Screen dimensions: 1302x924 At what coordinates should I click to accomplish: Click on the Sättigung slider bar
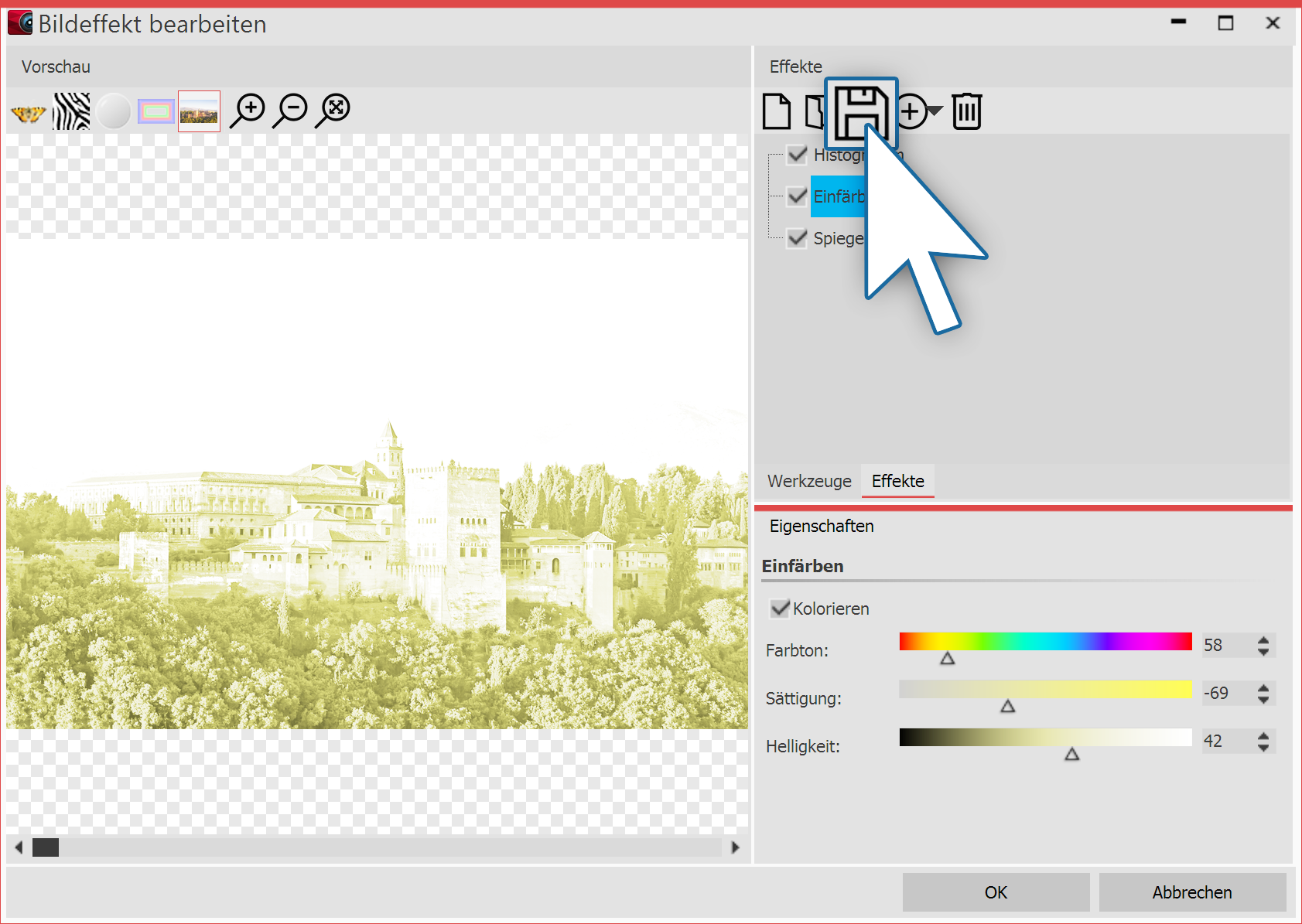(1044, 689)
